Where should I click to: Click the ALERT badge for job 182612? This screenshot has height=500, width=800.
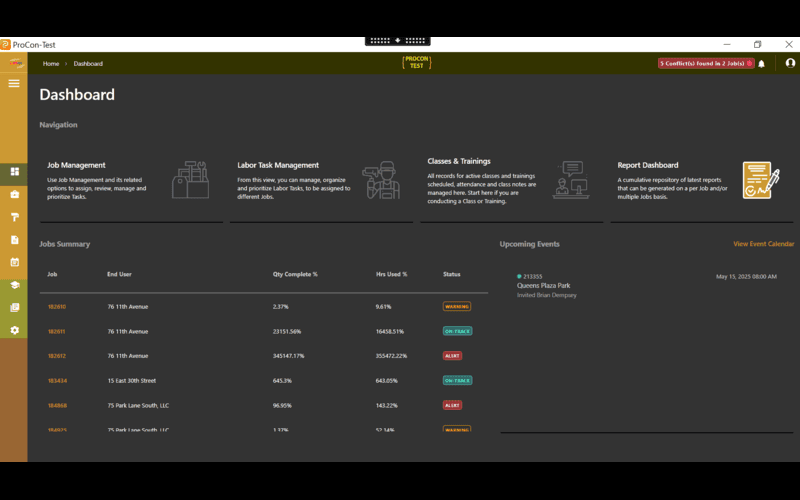click(452, 356)
